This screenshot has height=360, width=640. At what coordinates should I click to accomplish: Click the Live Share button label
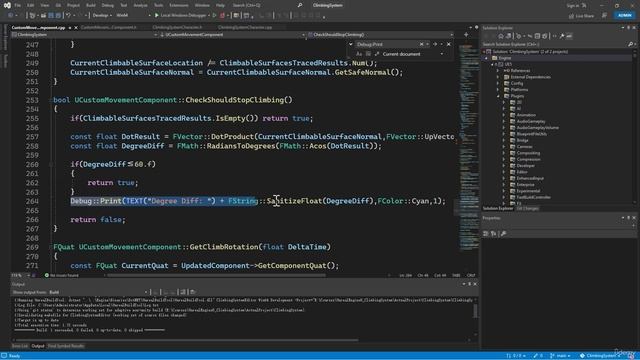(x=584, y=16)
